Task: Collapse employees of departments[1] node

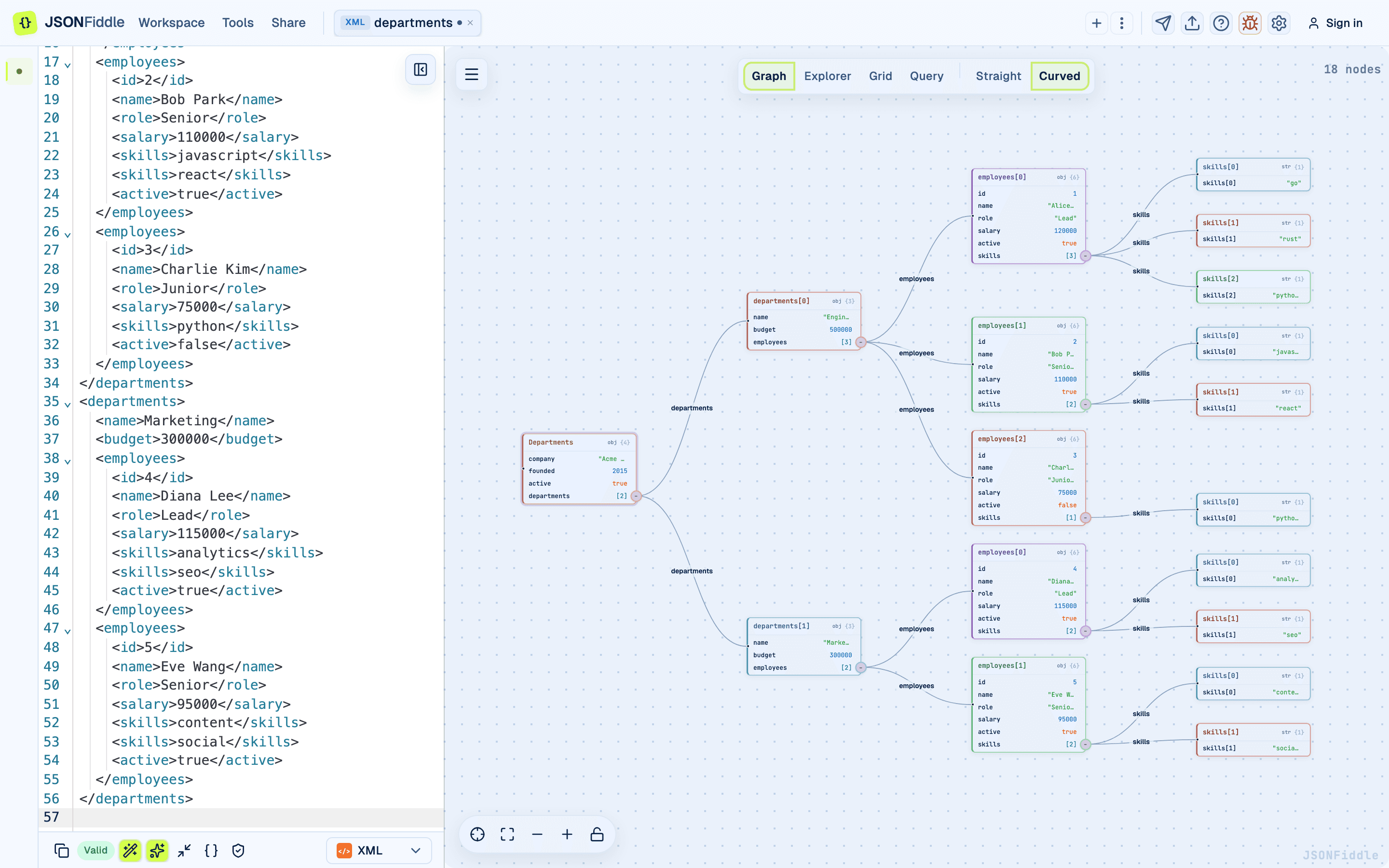Action: tap(860, 668)
